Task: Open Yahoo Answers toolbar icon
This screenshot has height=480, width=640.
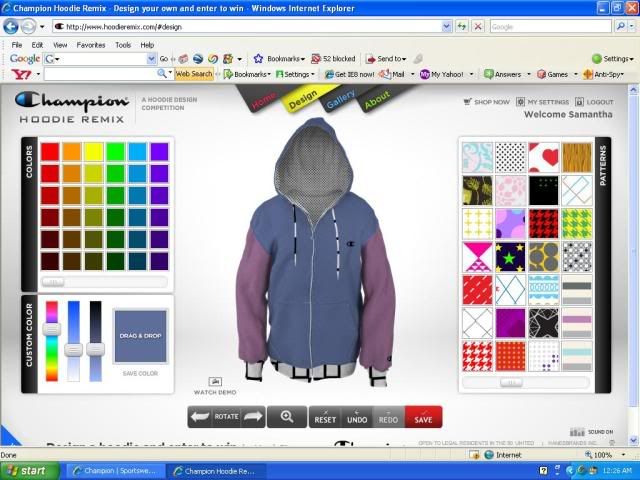Action: coord(489,74)
